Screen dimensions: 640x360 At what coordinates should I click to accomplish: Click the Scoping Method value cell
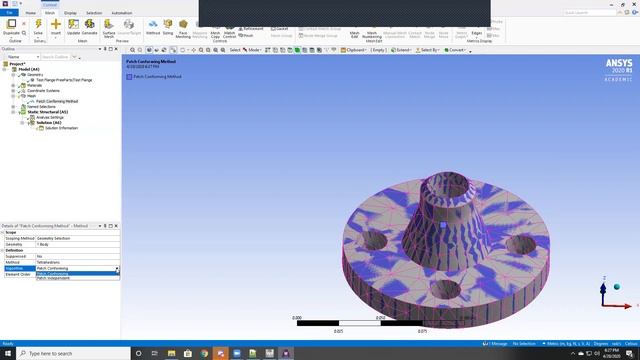pyautogui.click(x=78, y=238)
